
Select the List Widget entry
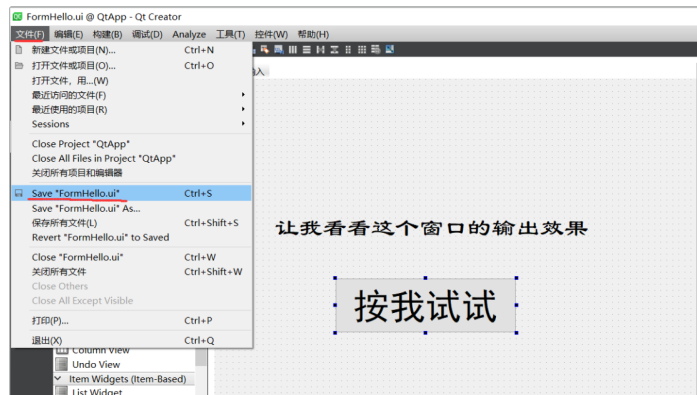97,391
